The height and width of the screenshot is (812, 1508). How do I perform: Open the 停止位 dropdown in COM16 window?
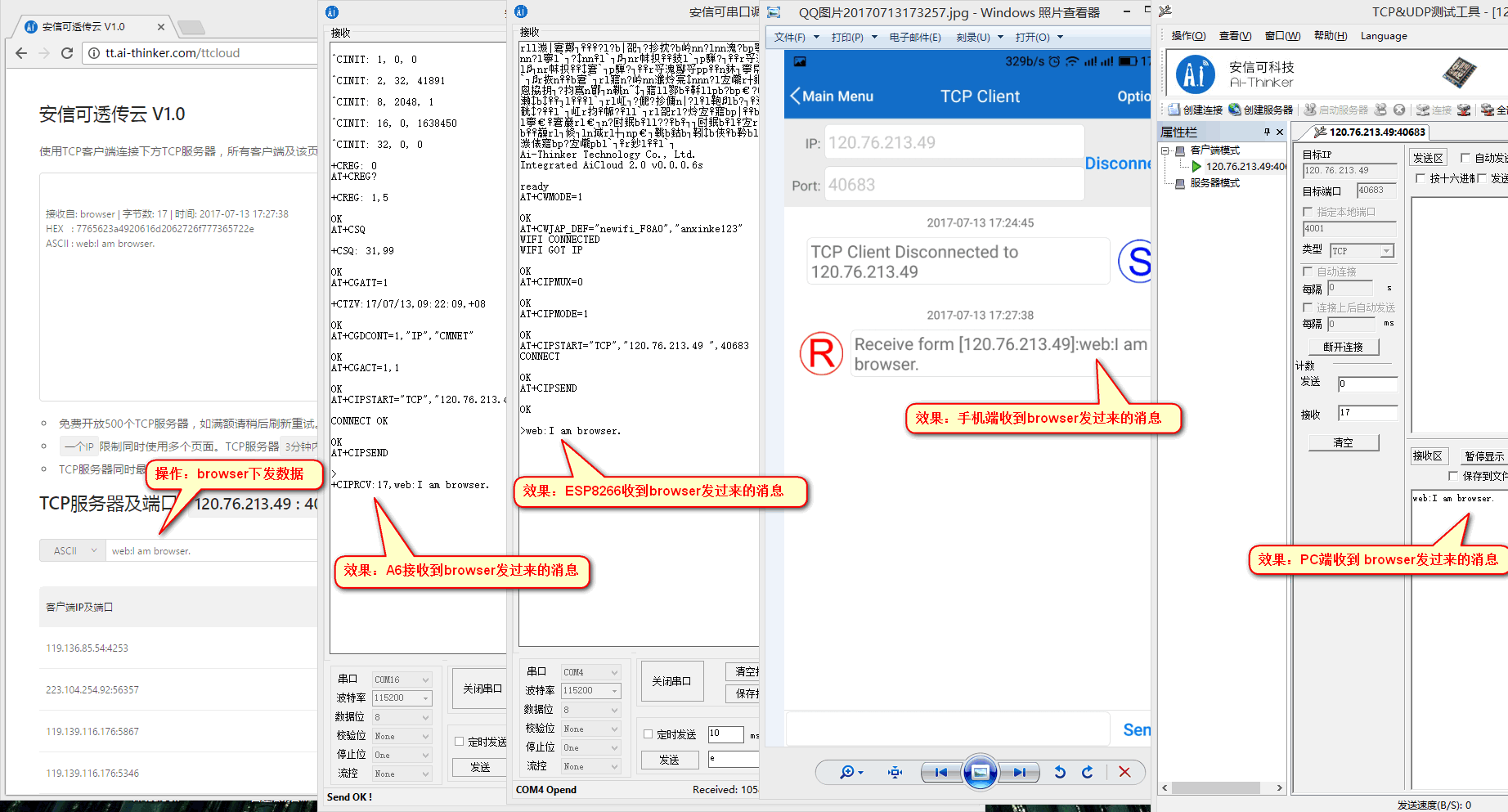(x=402, y=755)
